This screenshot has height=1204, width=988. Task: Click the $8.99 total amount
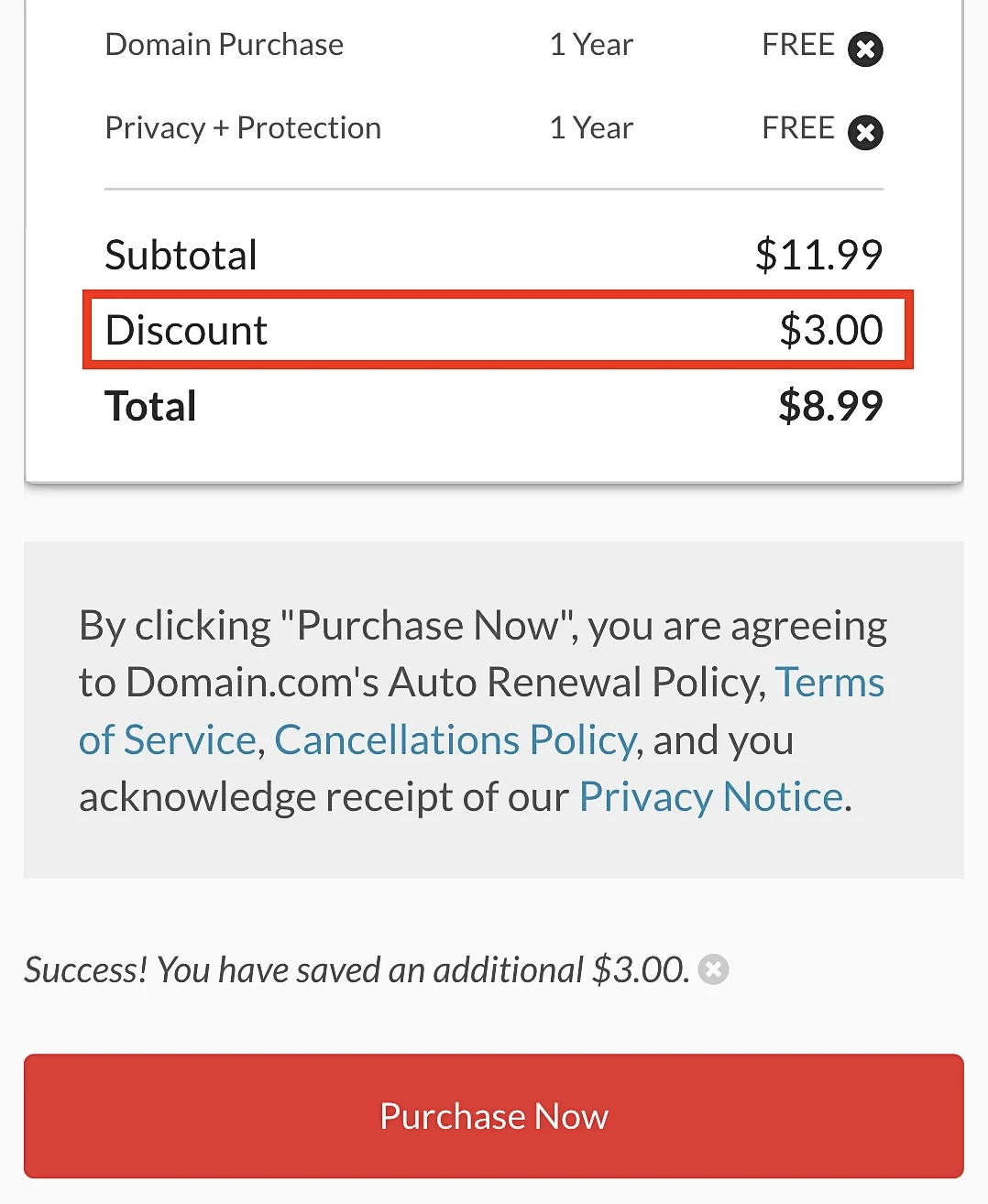tap(830, 406)
